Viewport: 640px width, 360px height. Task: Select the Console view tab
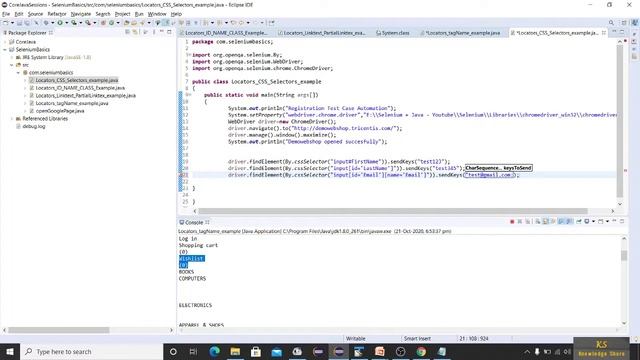(x=194, y=222)
